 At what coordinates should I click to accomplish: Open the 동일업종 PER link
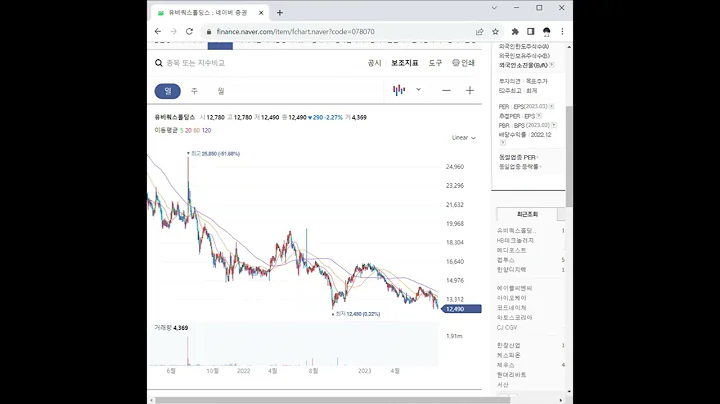(518, 157)
